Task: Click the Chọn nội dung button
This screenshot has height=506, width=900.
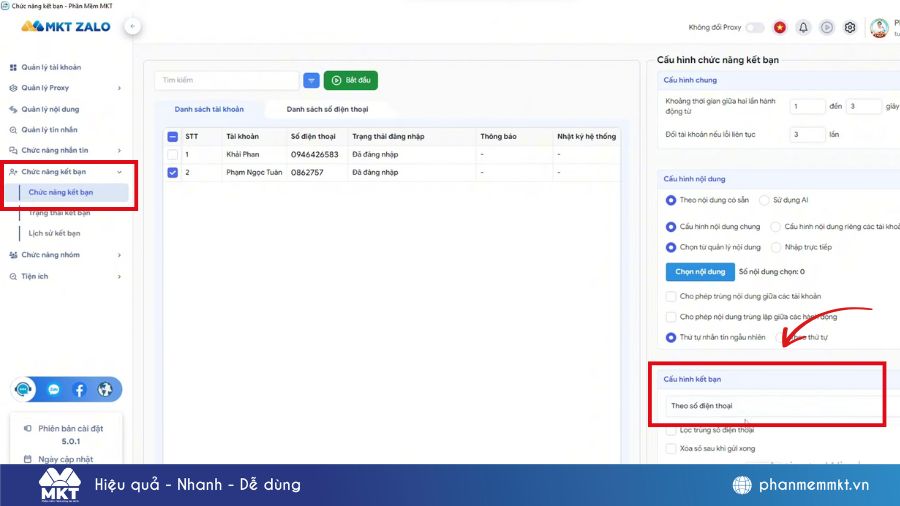Action: pos(699,271)
